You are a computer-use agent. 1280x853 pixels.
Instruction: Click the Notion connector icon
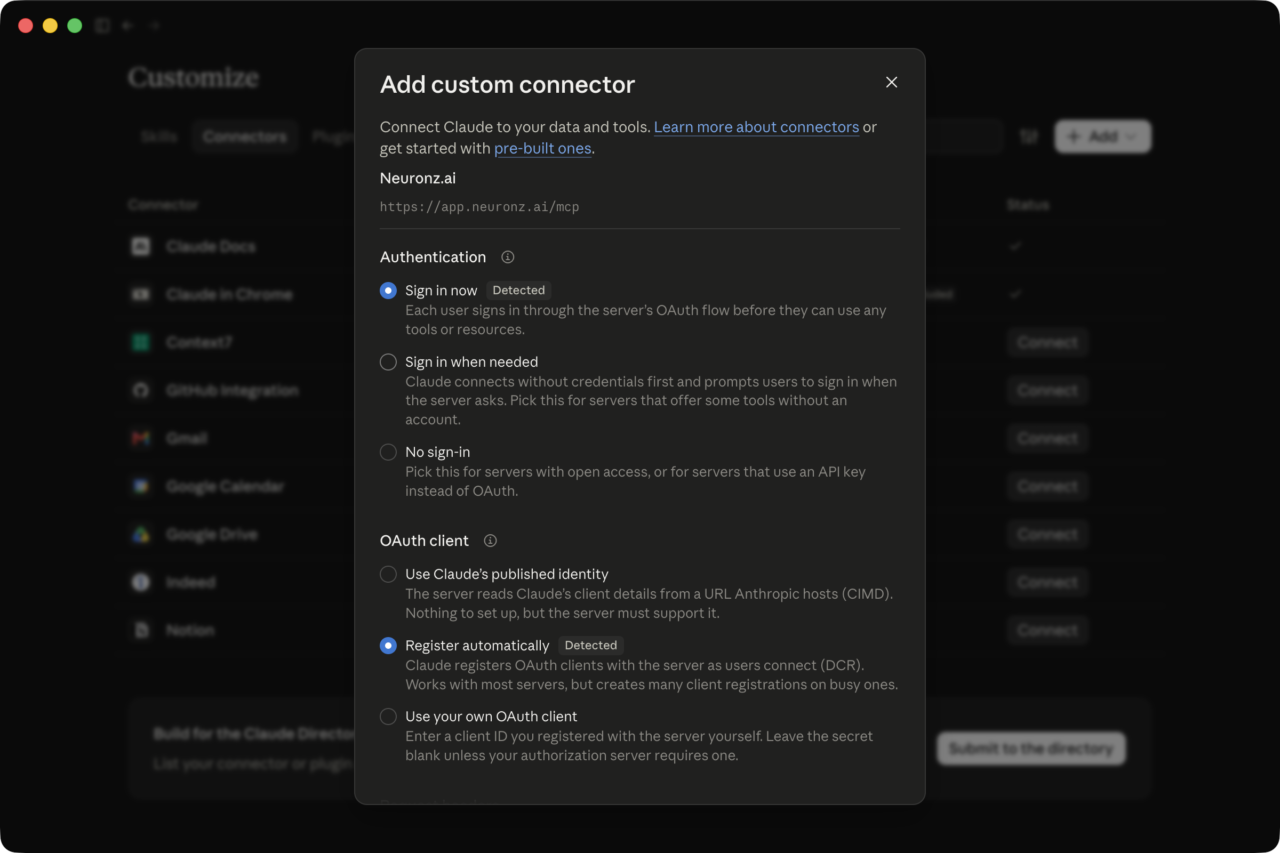tap(141, 630)
